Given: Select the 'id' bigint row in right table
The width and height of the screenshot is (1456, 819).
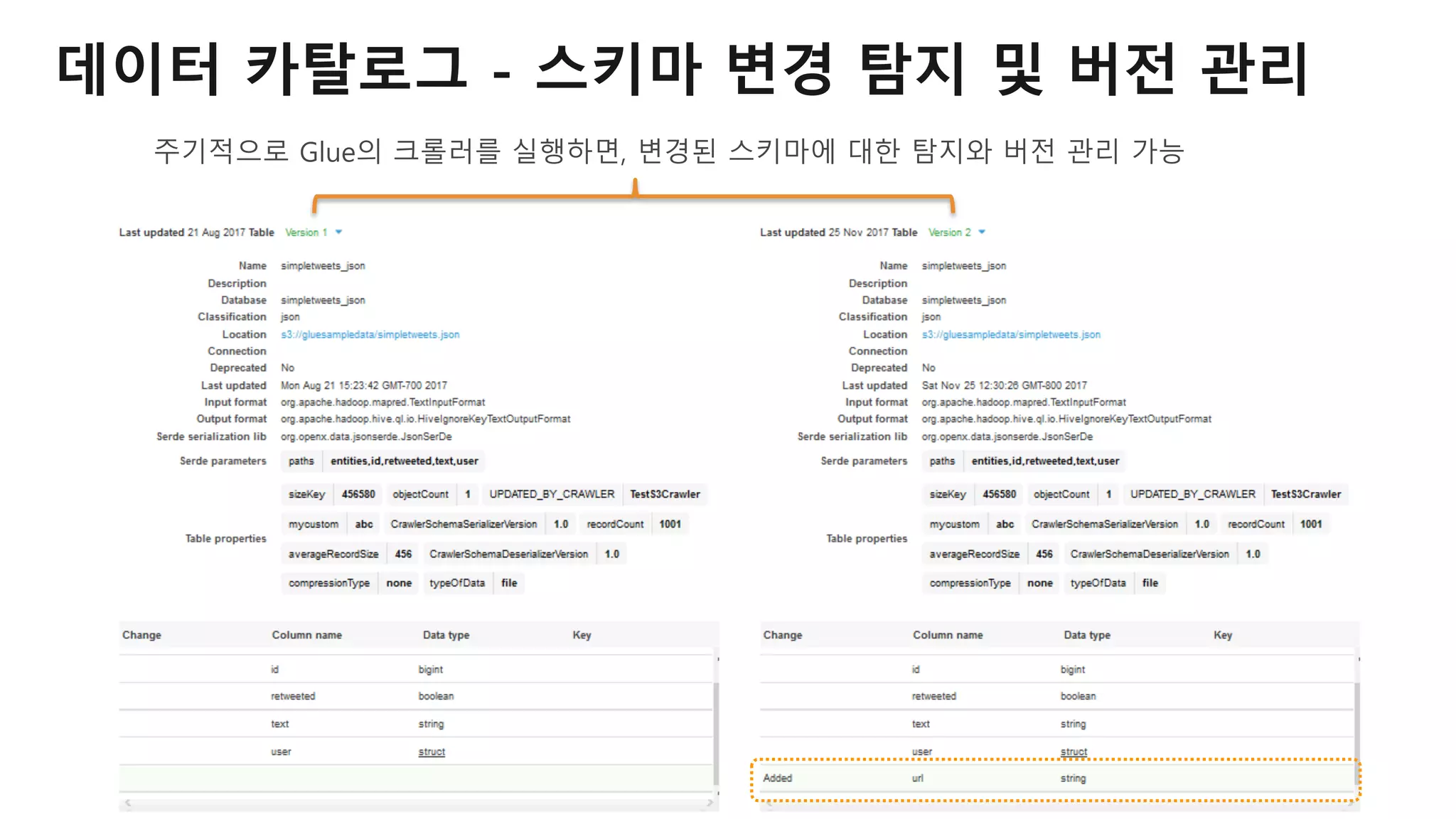Looking at the screenshot, I should pos(1056,669).
